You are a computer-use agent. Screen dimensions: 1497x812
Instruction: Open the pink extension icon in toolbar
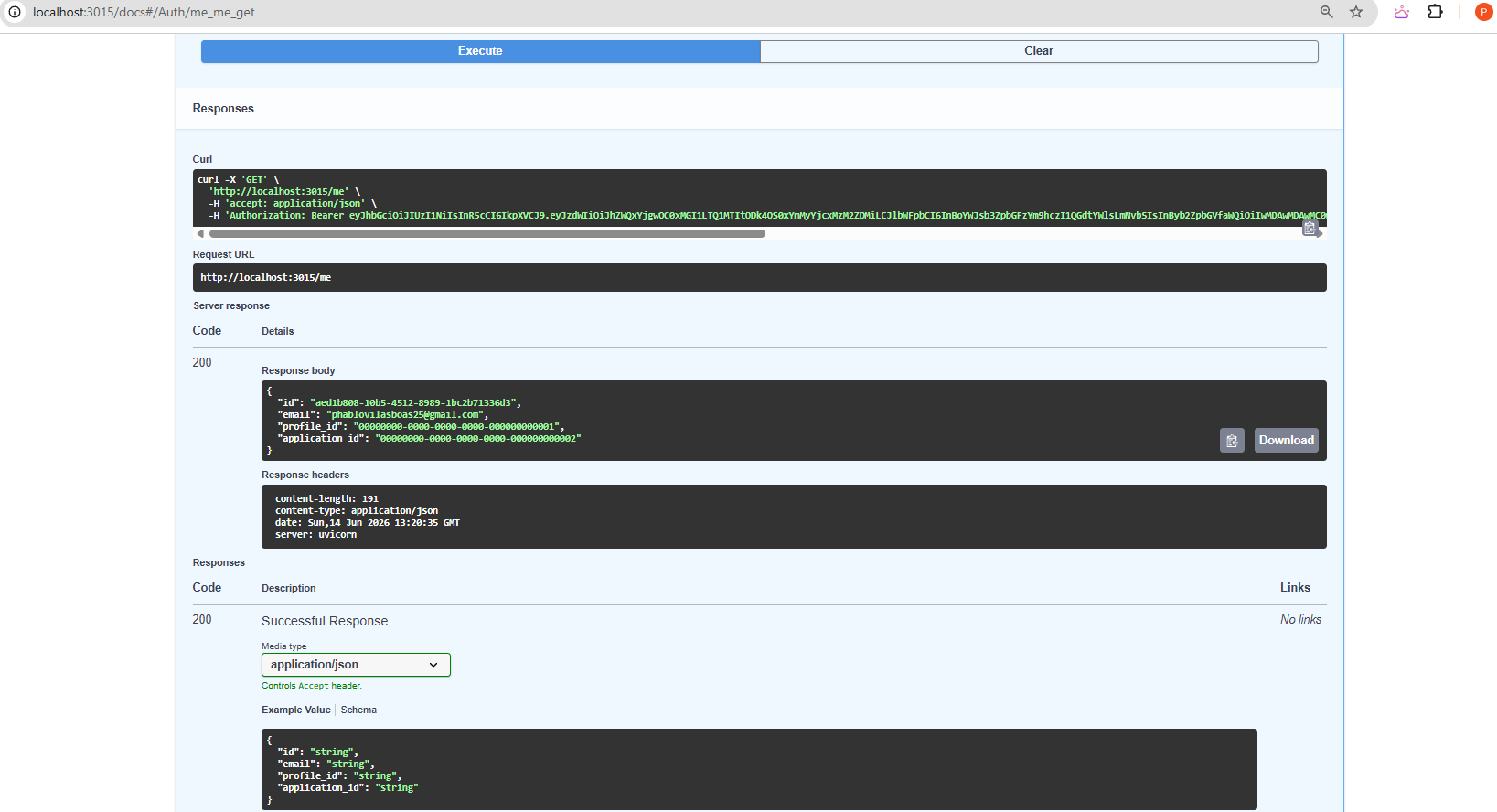[1401, 12]
